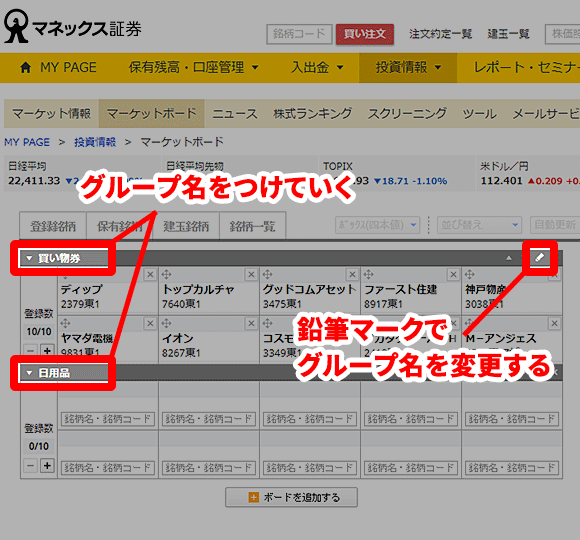Click move handle icon on グッドコムアセット card
580x540 pixels.
[267, 274]
